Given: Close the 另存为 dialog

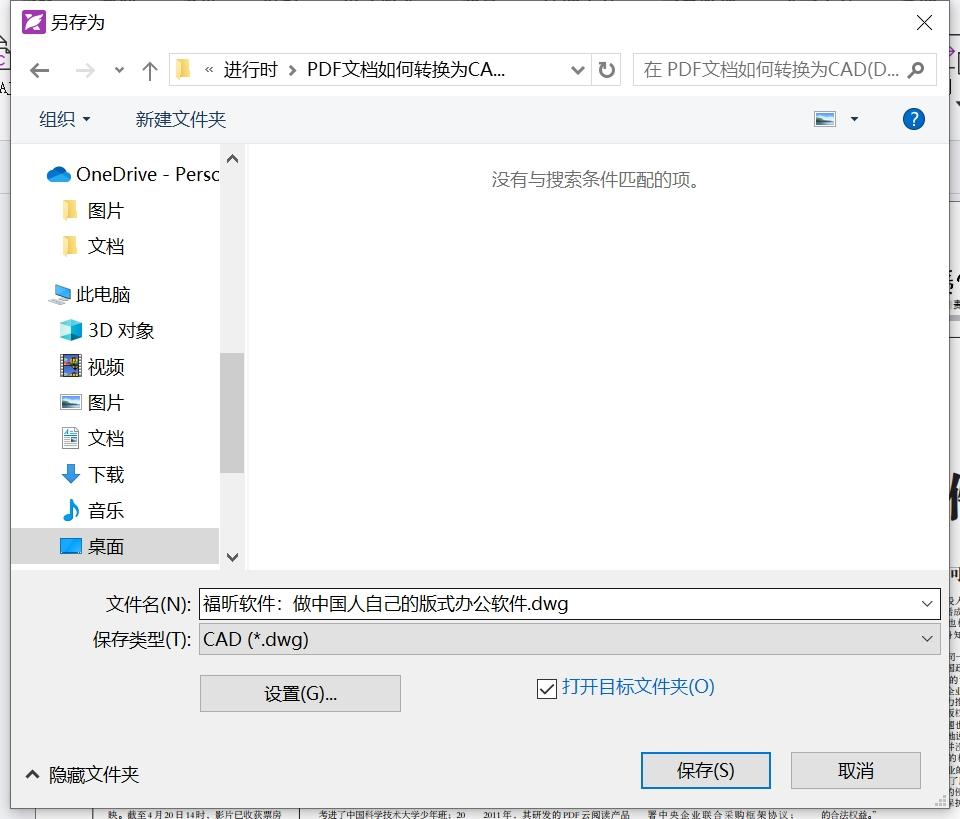Looking at the screenshot, I should click(924, 23).
